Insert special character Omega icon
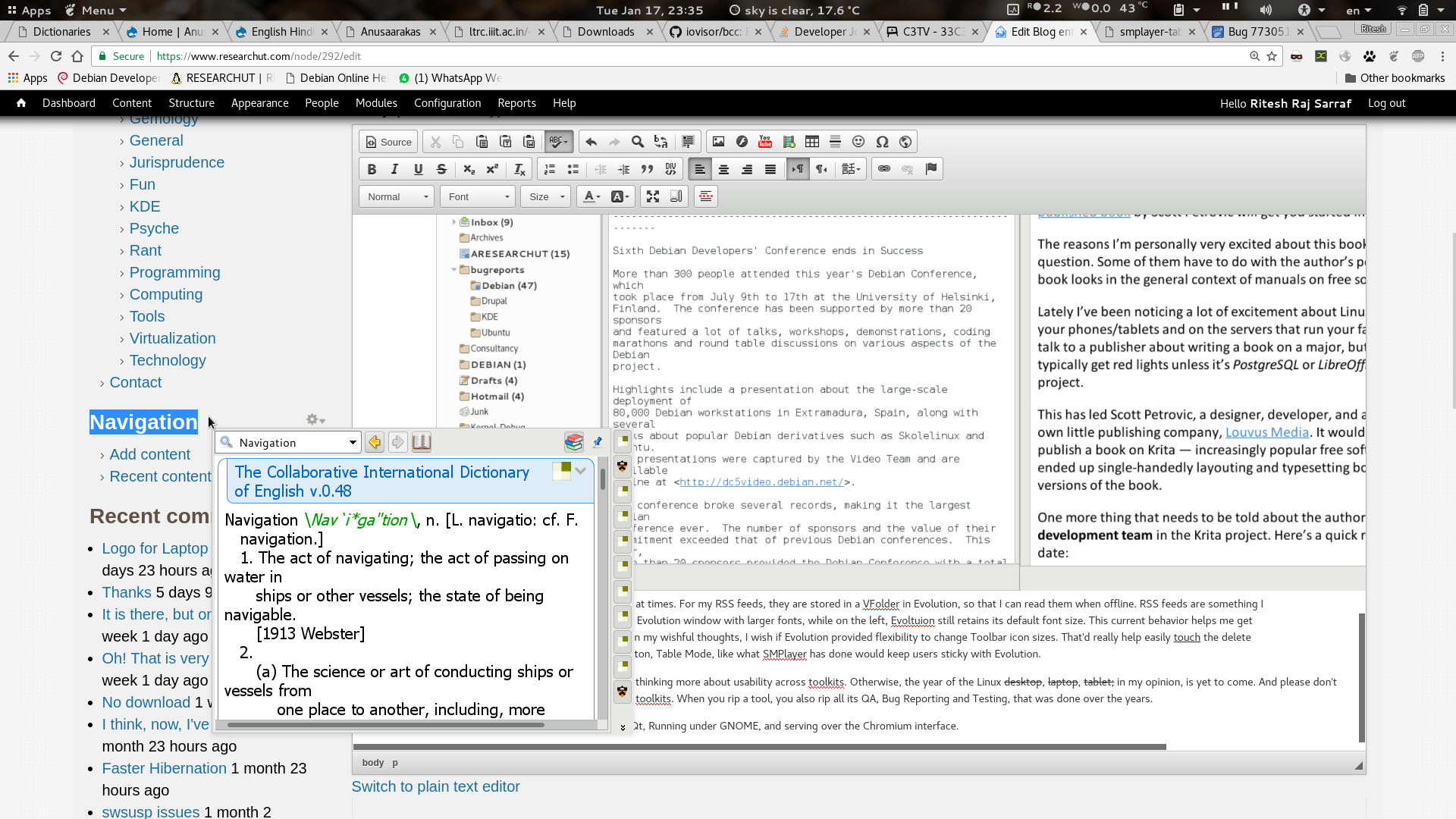The image size is (1456, 819). (x=882, y=142)
